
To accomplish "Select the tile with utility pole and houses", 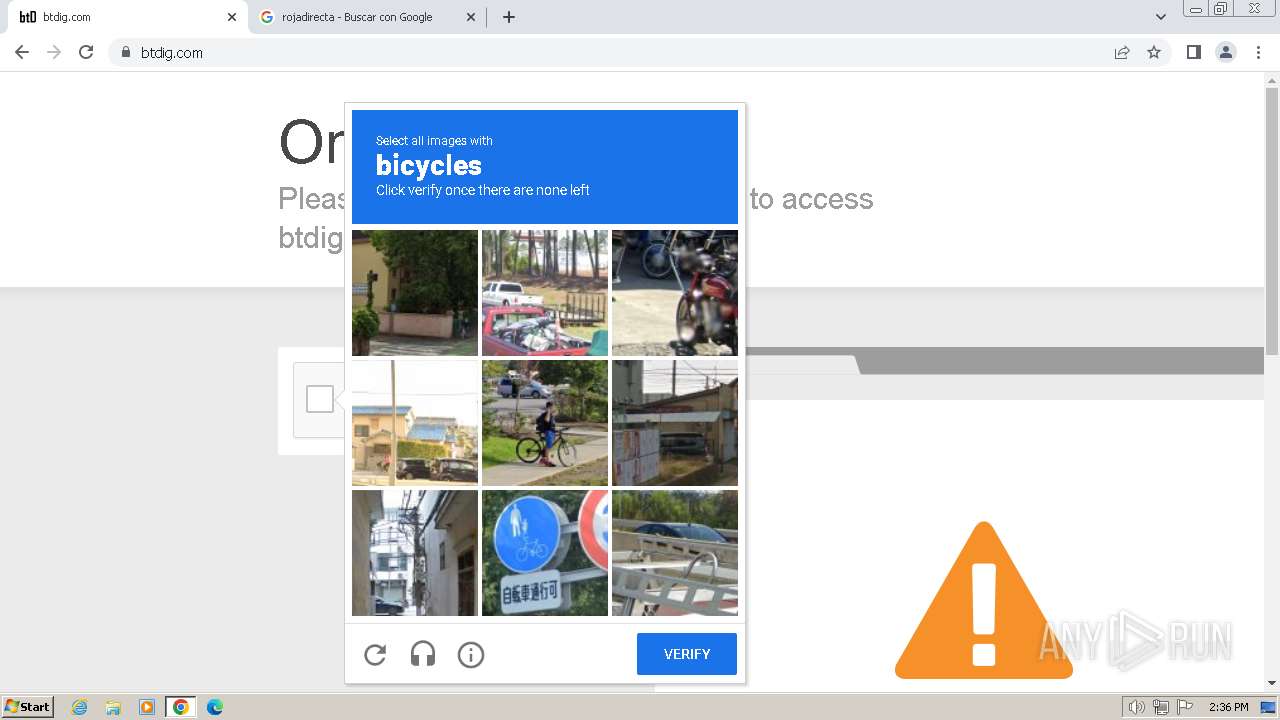I will [x=415, y=423].
